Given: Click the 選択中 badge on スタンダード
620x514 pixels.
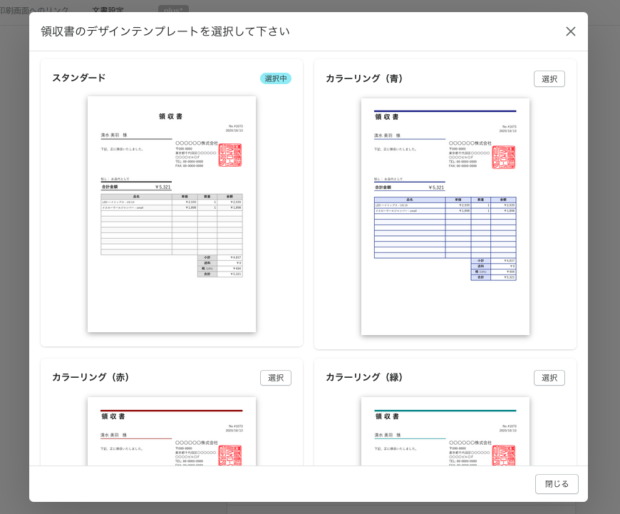Looking at the screenshot, I should click(x=275, y=79).
